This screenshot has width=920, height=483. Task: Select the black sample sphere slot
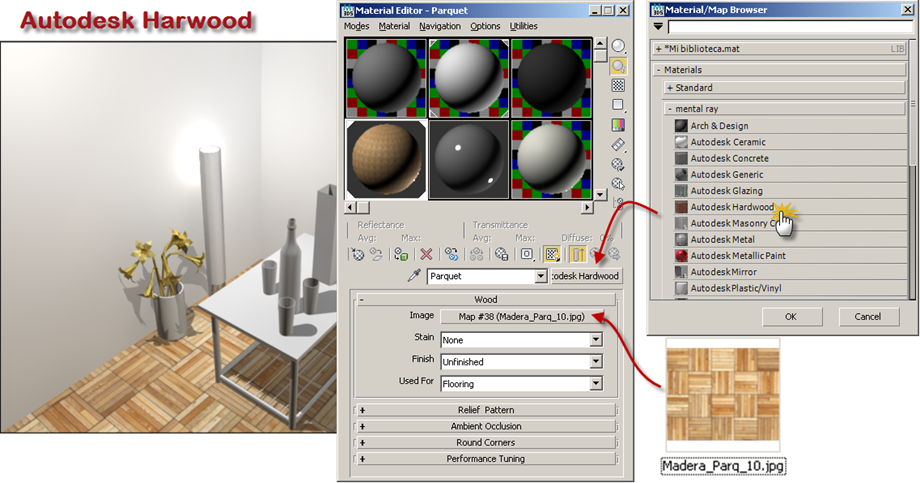coord(551,77)
